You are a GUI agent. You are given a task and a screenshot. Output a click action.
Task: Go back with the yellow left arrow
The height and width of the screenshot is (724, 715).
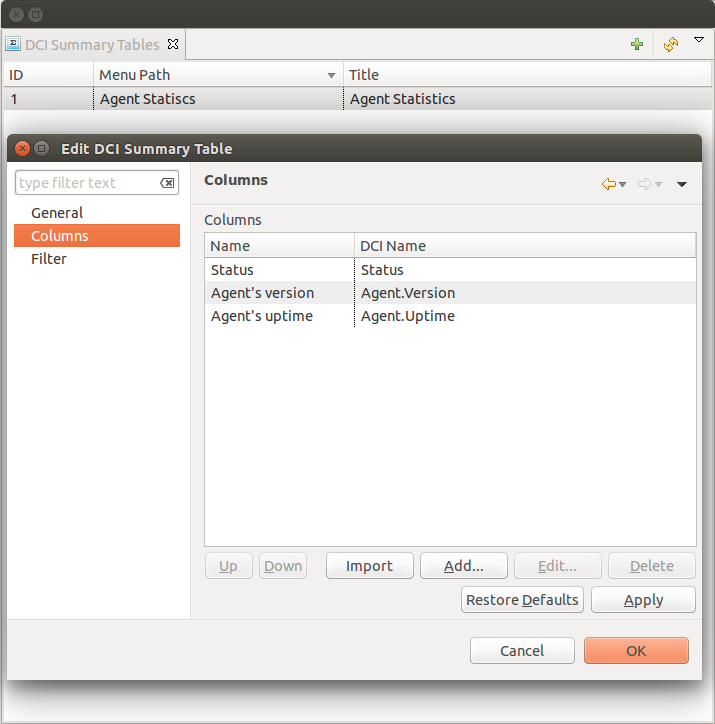click(x=609, y=184)
